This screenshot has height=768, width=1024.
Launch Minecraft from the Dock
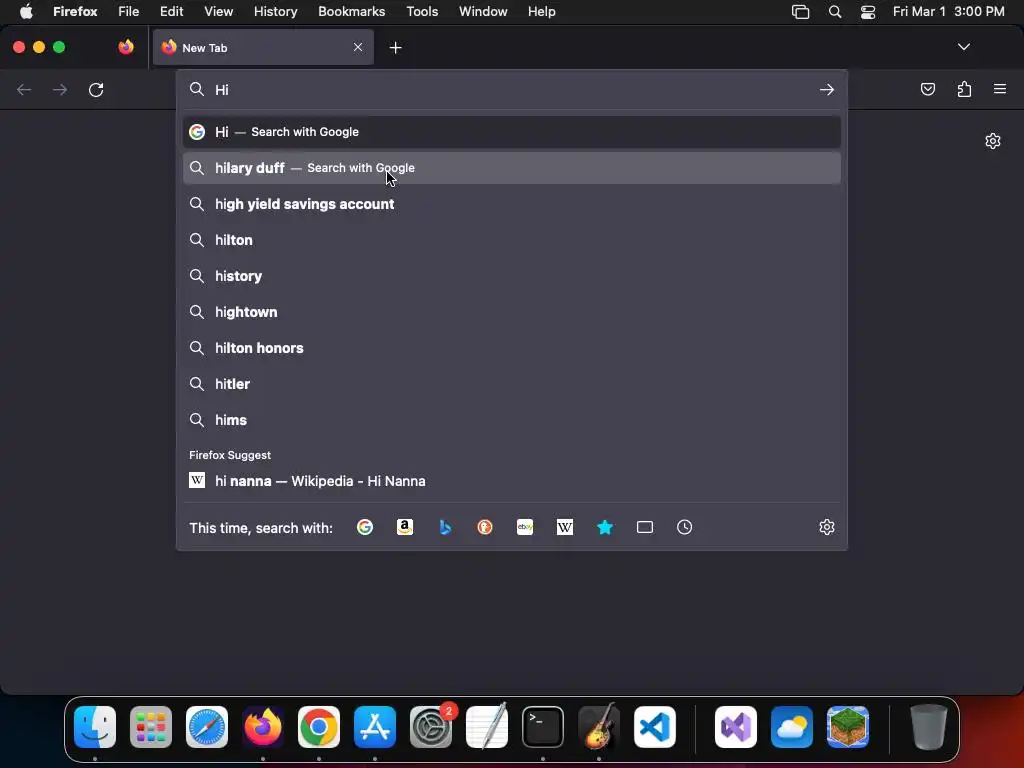(848, 726)
